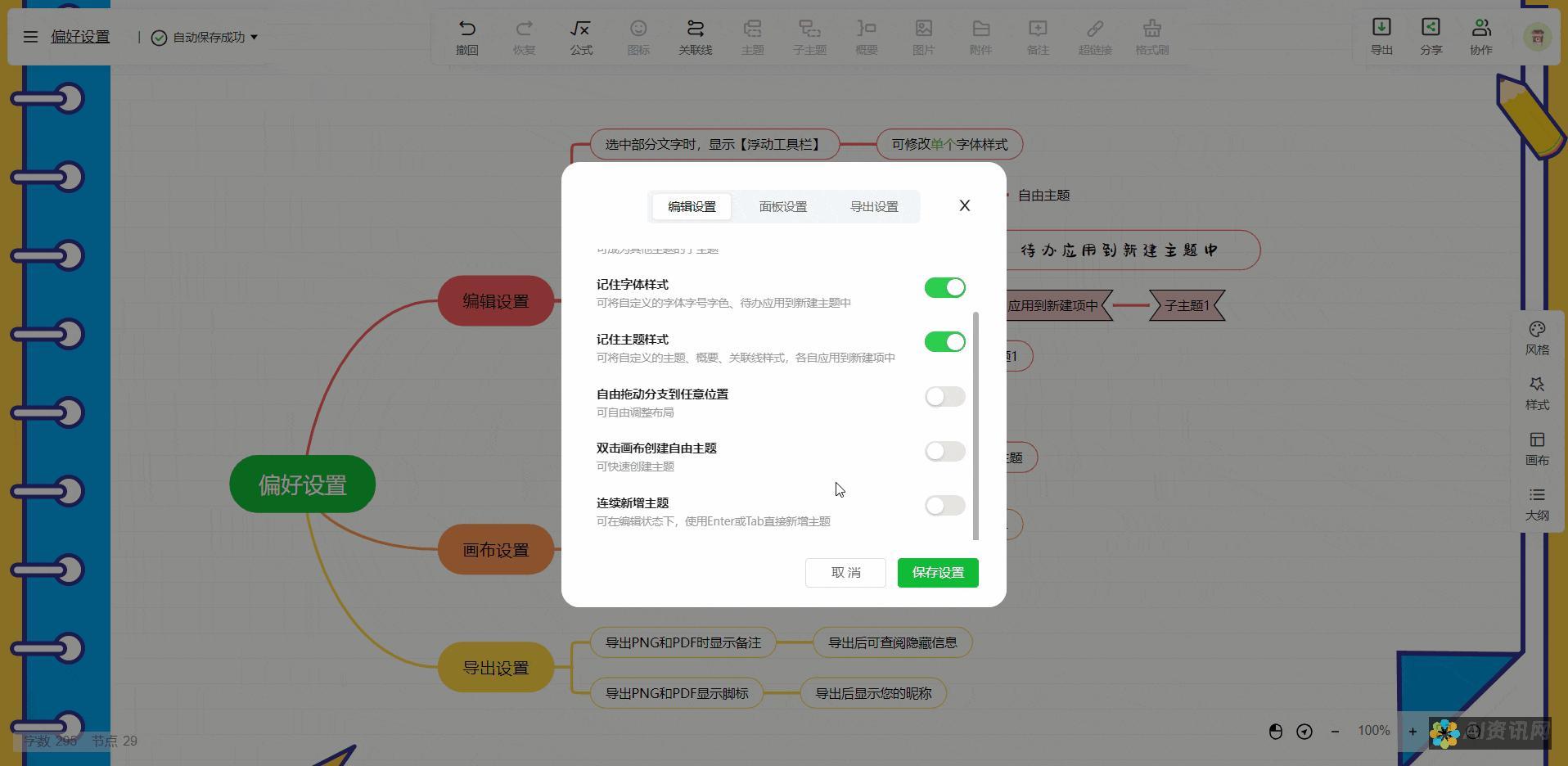Open the Icon (图标) sticker tool
Image resolution: width=1568 pixels, height=766 pixels.
pyautogui.click(x=638, y=37)
